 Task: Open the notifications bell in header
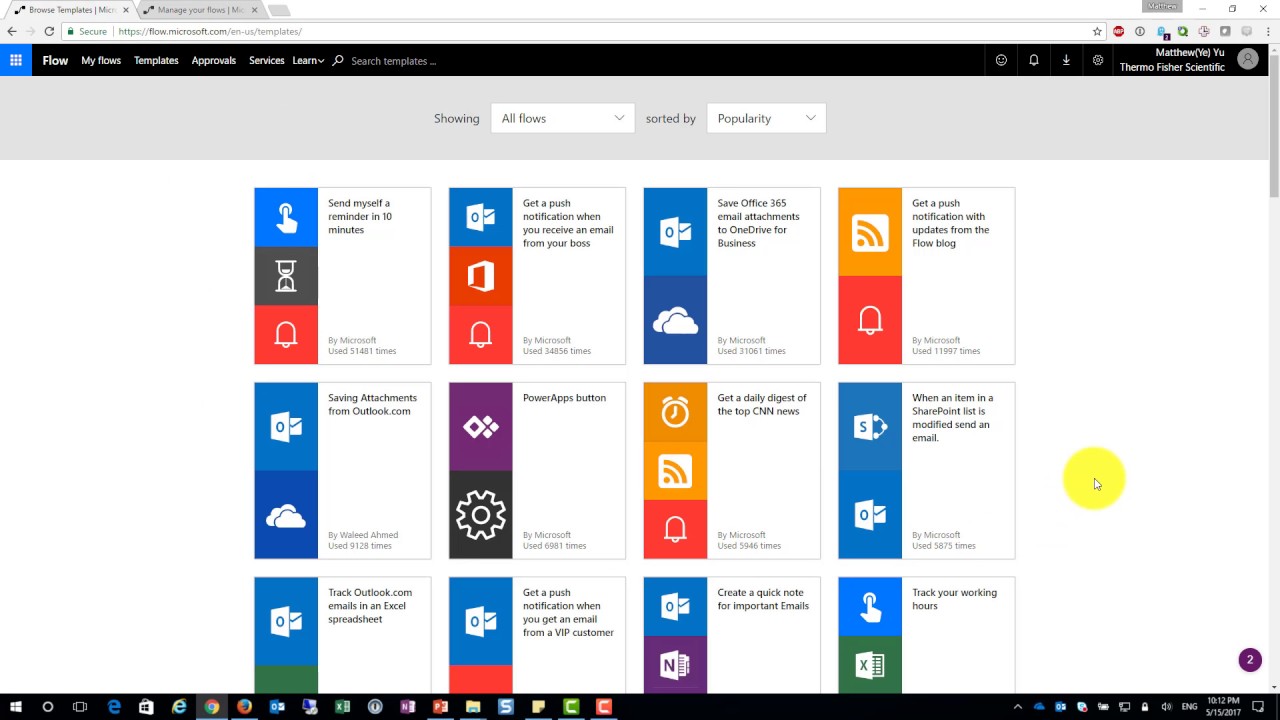[1034, 60]
